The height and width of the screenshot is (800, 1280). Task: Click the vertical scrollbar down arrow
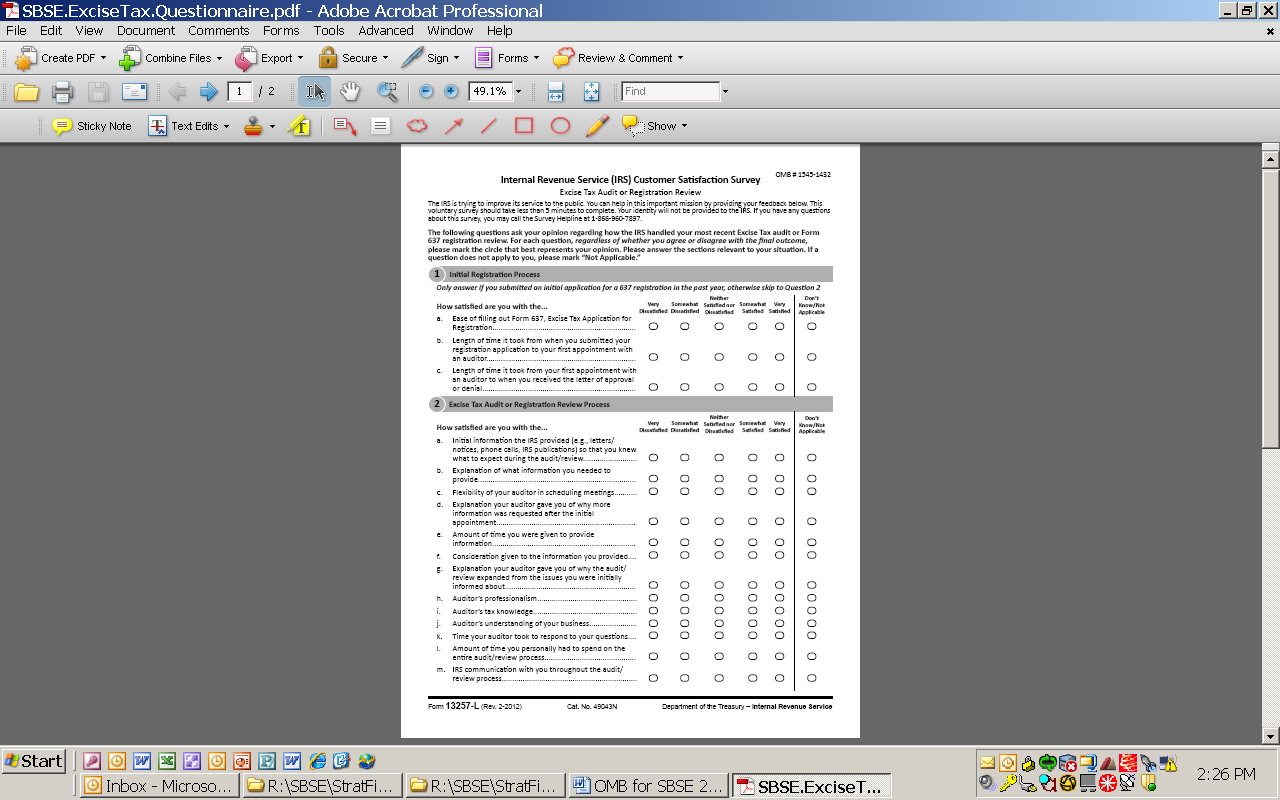pos(1271,736)
